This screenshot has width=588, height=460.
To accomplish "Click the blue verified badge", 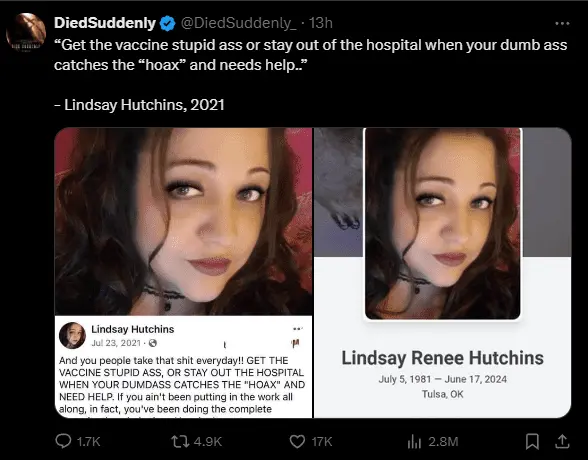I will [167, 23].
